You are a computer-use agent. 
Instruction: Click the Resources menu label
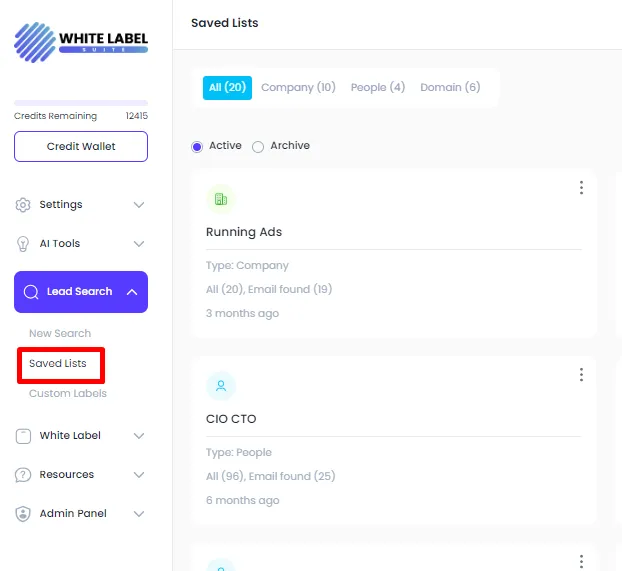67,475
